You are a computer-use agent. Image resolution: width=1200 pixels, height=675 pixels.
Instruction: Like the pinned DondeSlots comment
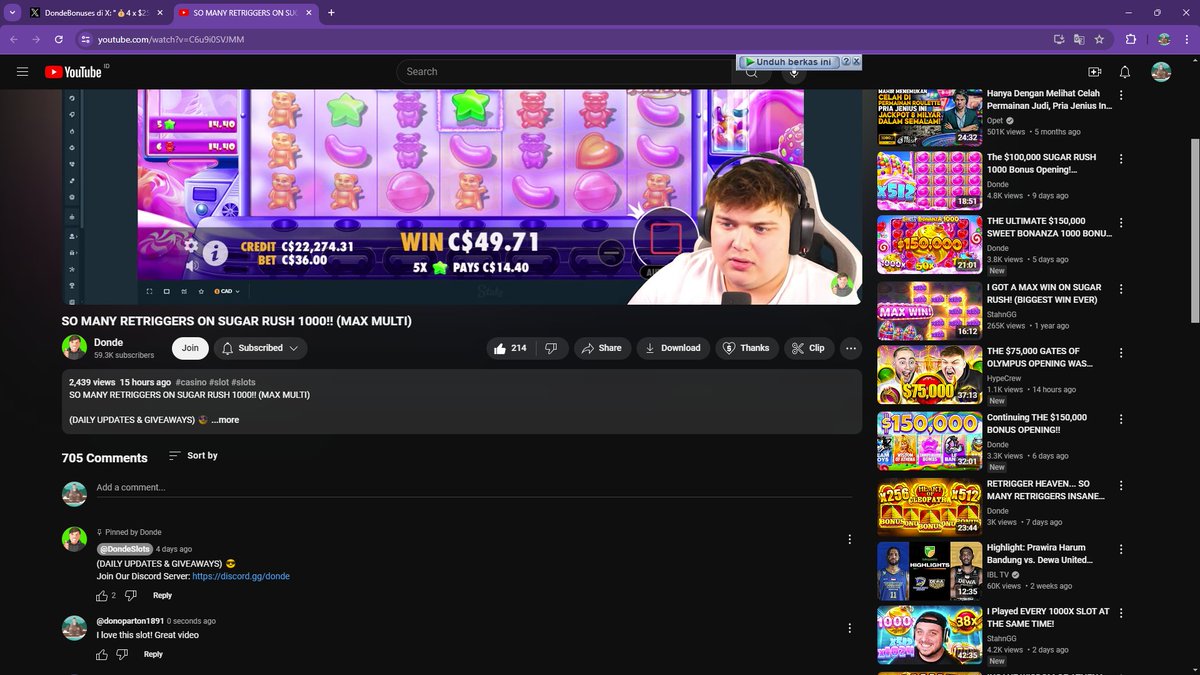pyautogui.click(x=101, y=595)
